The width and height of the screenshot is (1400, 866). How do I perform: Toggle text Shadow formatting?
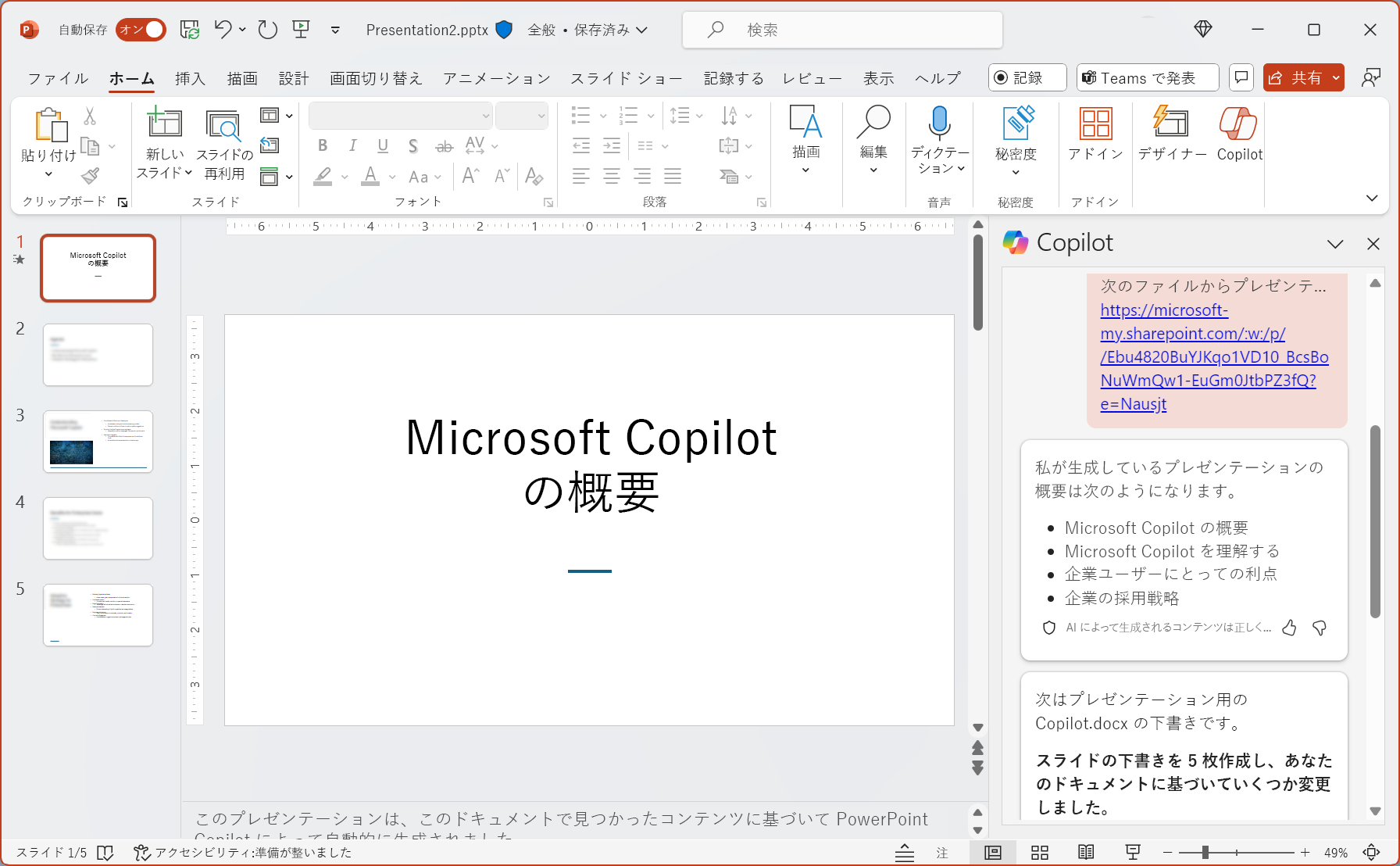[413, 145]
